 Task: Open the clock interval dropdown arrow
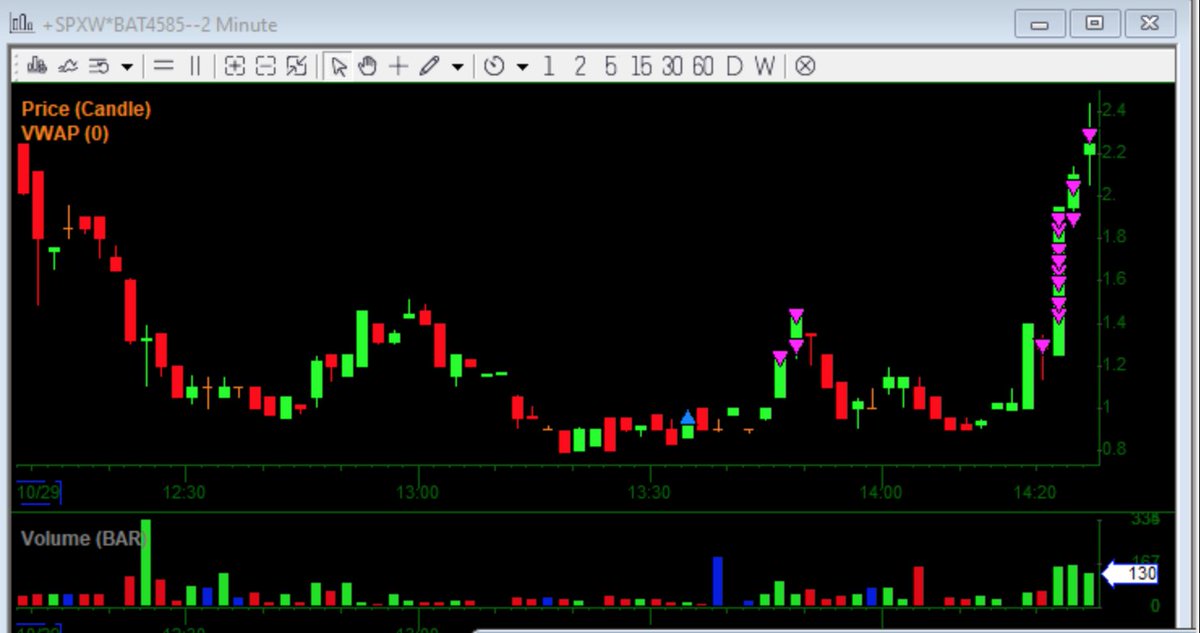pos(522,67)
